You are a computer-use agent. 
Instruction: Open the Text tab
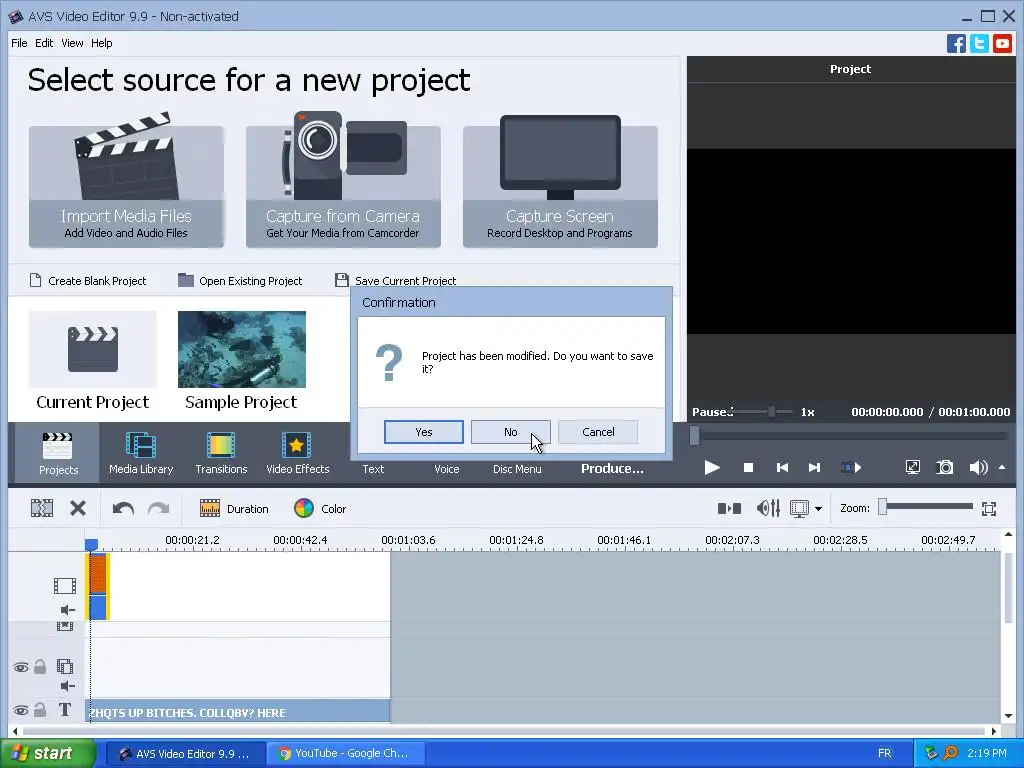click(373, 469)
